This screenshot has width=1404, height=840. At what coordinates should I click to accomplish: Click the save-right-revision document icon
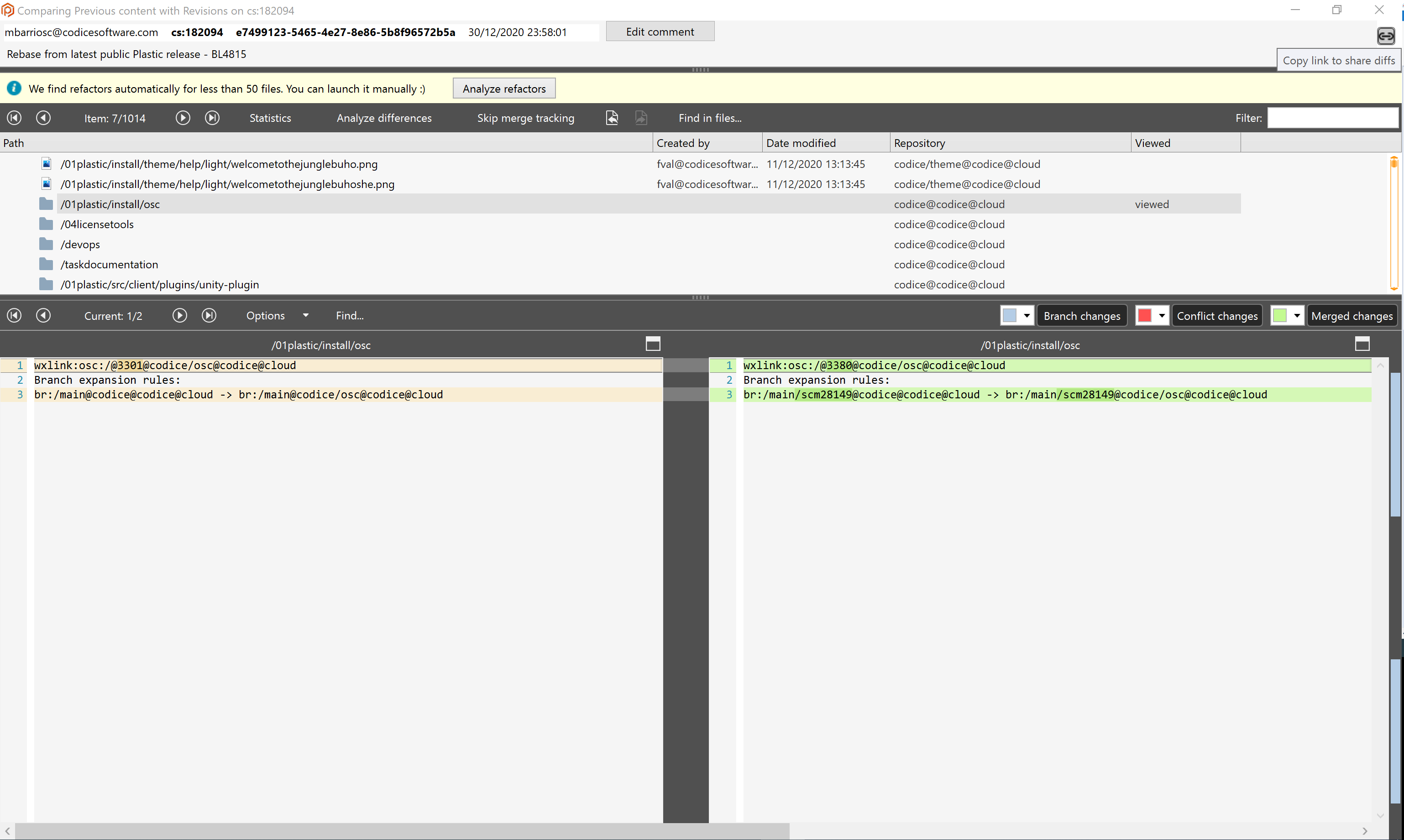(641, 118)
